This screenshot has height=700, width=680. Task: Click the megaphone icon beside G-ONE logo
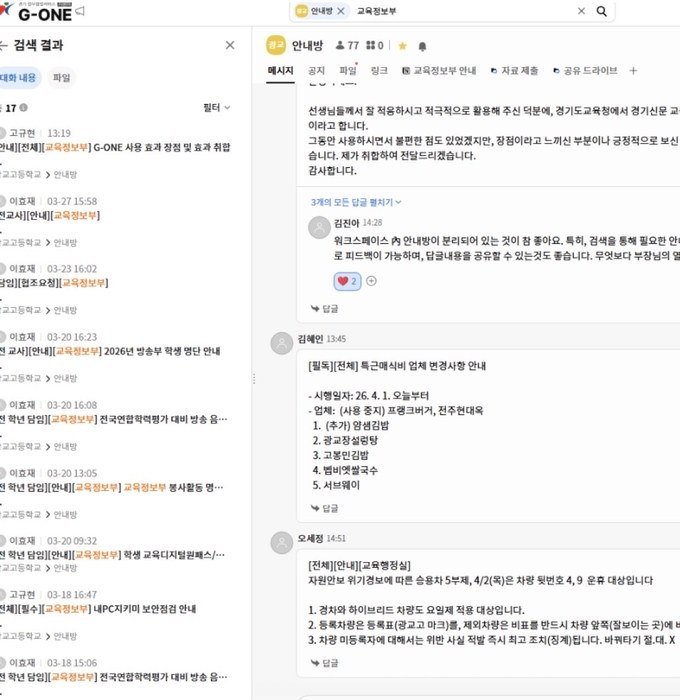[80, 11]
